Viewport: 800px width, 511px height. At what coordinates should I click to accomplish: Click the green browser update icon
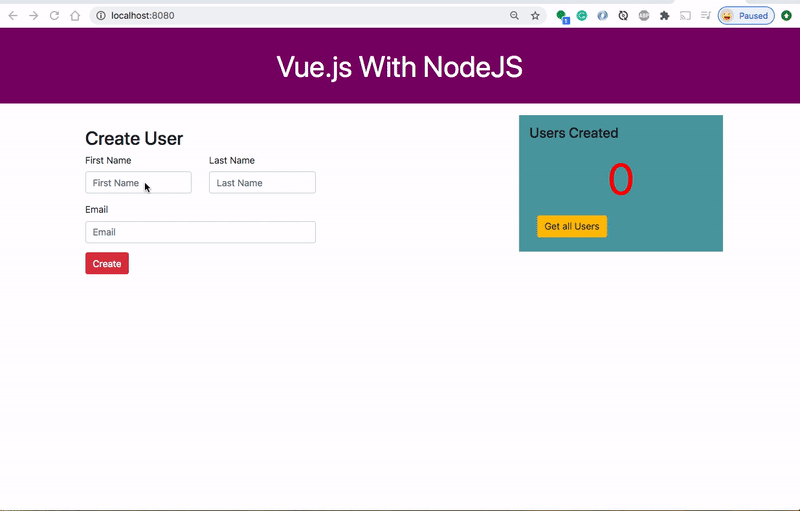point(786,16)
